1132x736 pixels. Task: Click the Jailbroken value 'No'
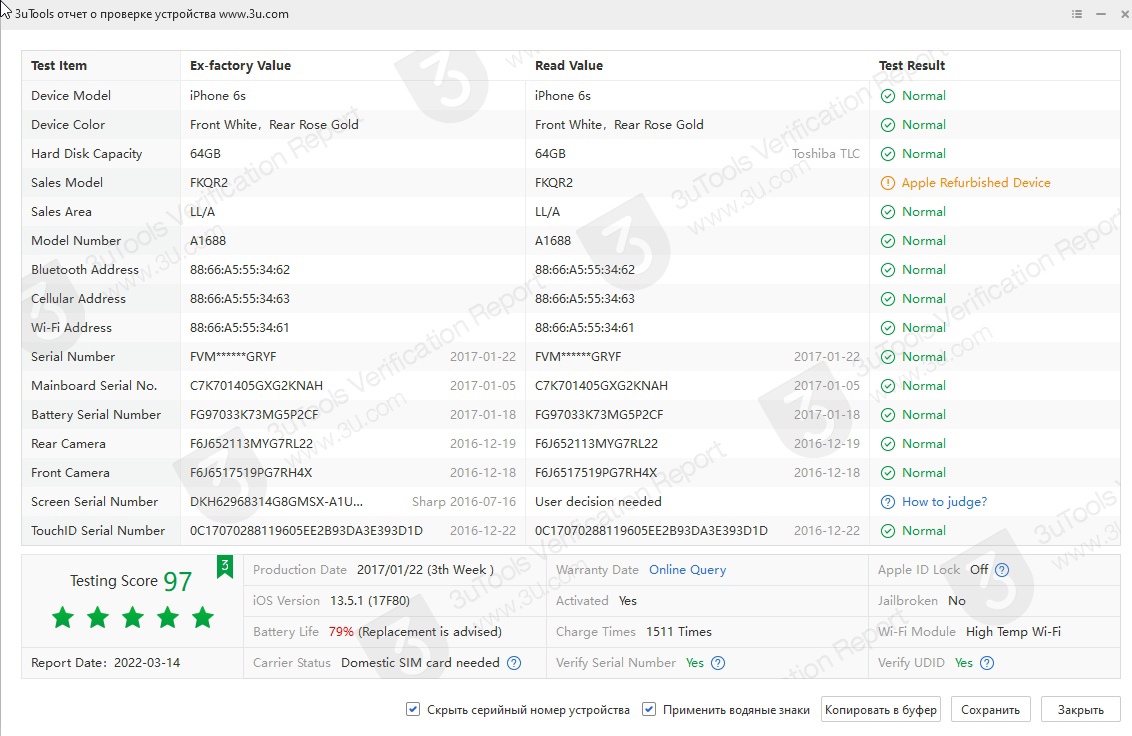[957, 601]
